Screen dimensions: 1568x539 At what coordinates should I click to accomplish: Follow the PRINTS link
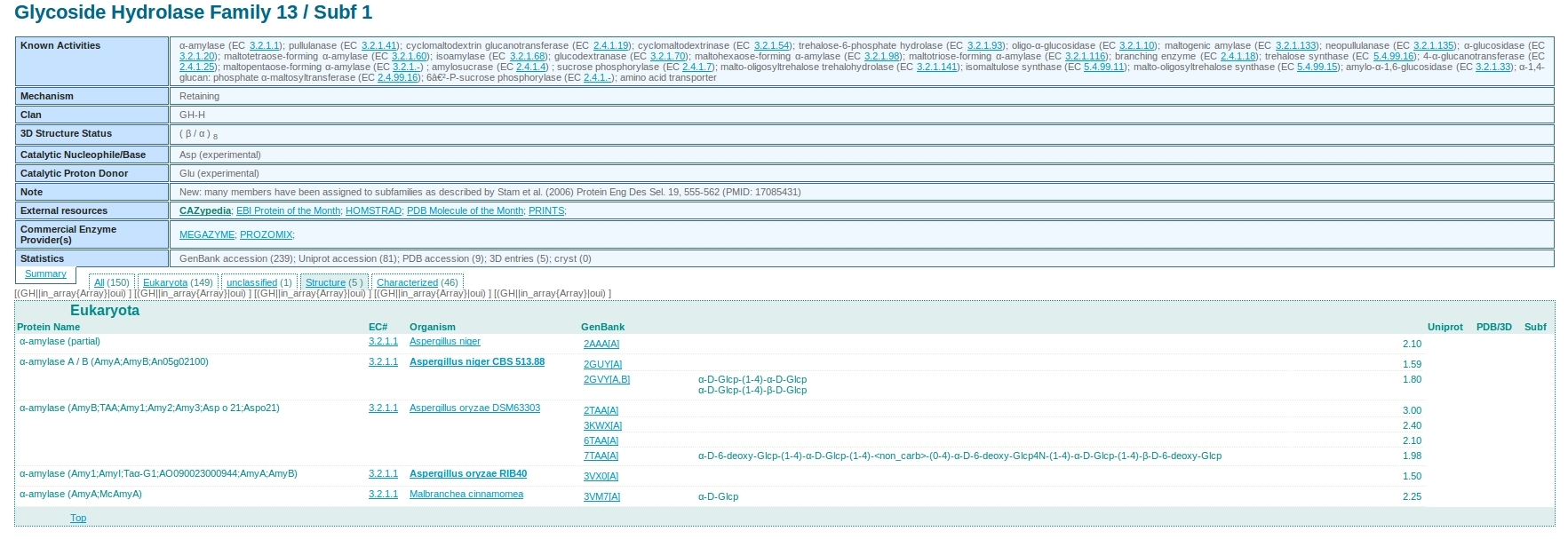point(546,210)
